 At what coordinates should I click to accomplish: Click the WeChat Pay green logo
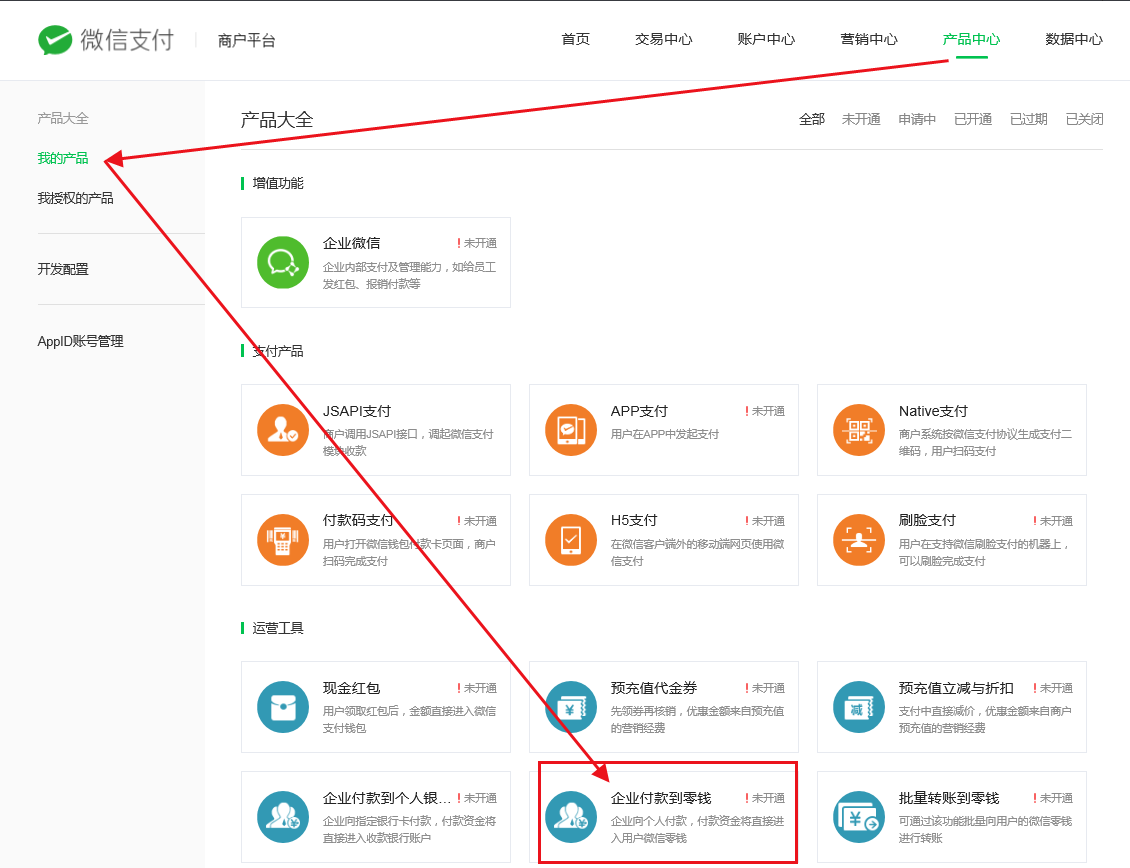tap(55, 40)
